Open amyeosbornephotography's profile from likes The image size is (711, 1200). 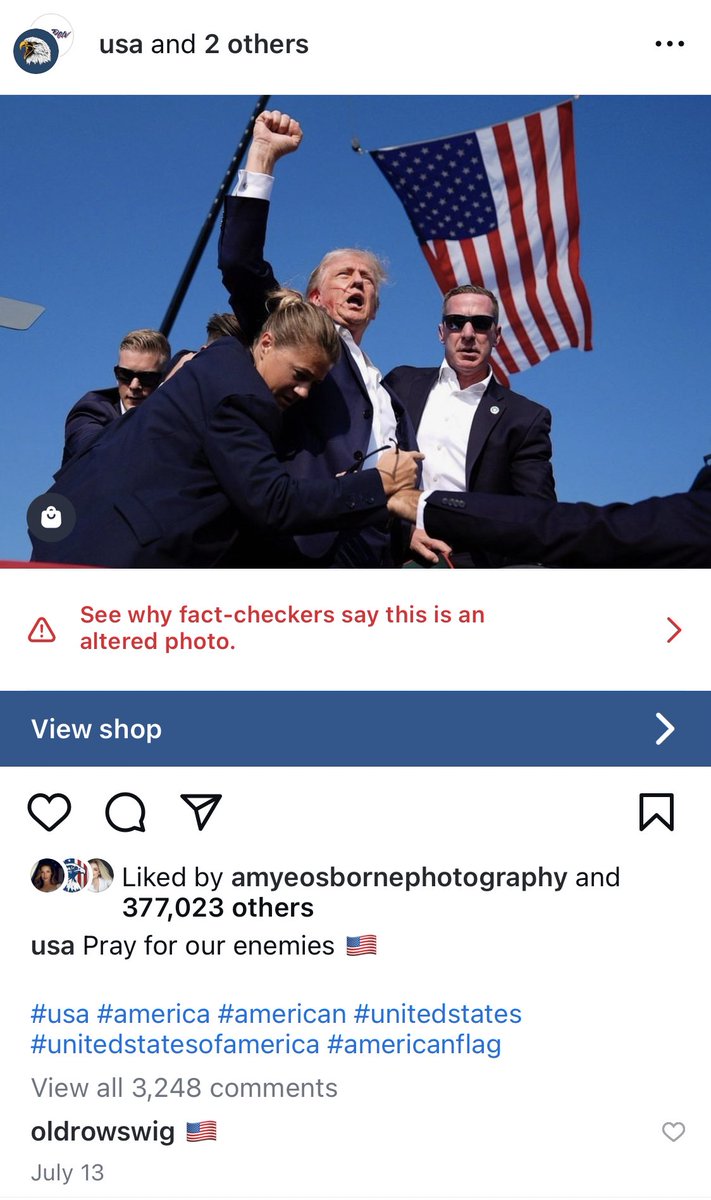pos(399,878)
